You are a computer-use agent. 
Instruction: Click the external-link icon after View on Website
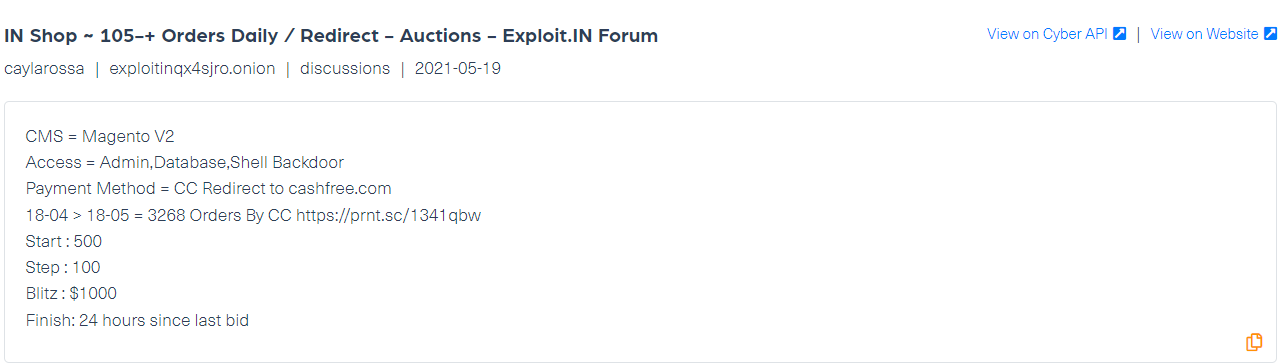tap(1270, 34)
